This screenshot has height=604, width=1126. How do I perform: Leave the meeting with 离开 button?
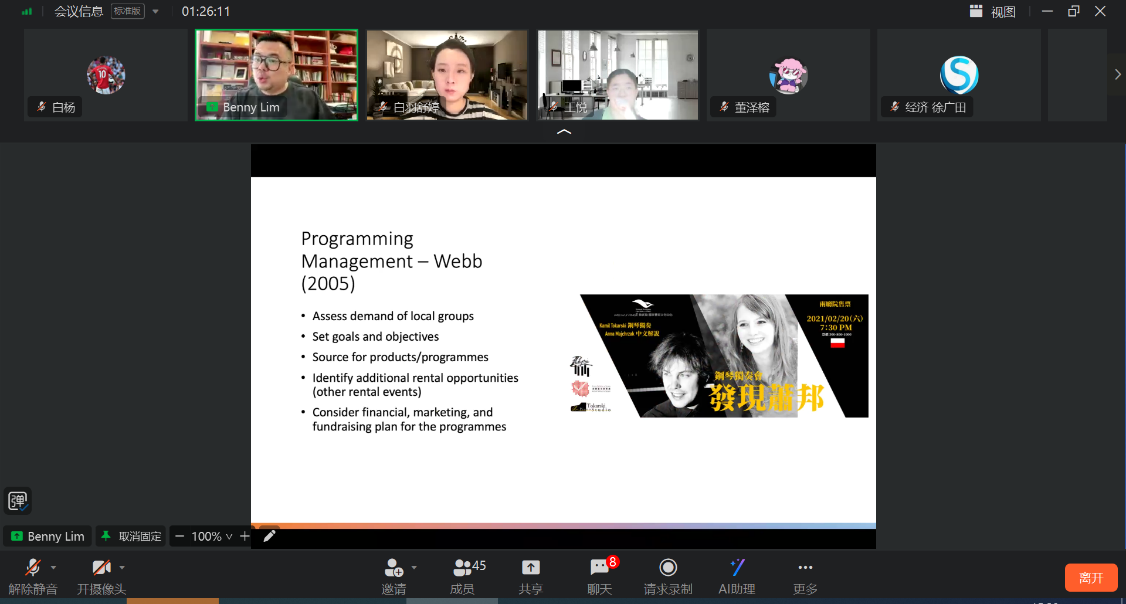(x=1091, y=578)
